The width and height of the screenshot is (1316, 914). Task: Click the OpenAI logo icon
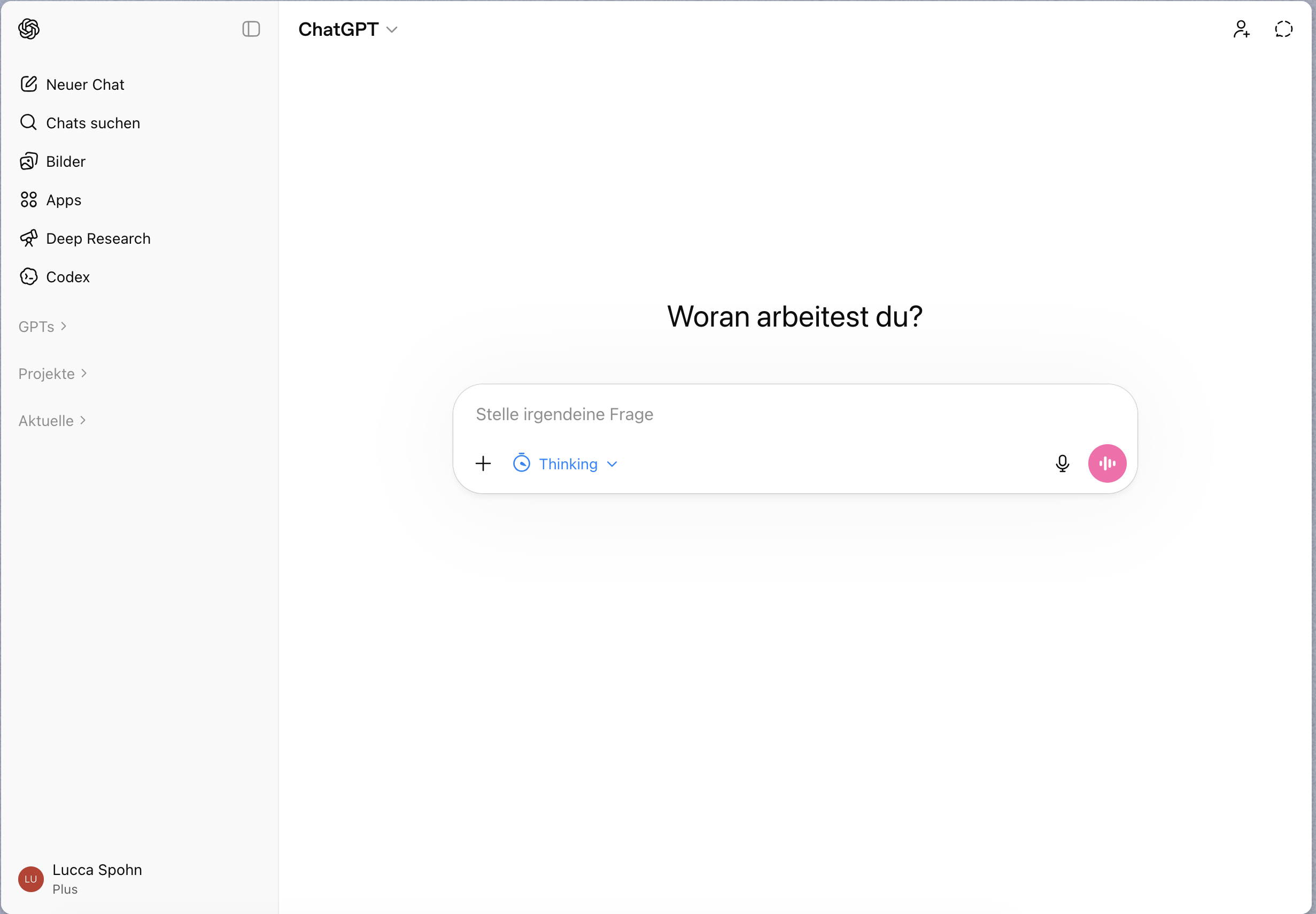pyautogui.click(x=29, y=29)
